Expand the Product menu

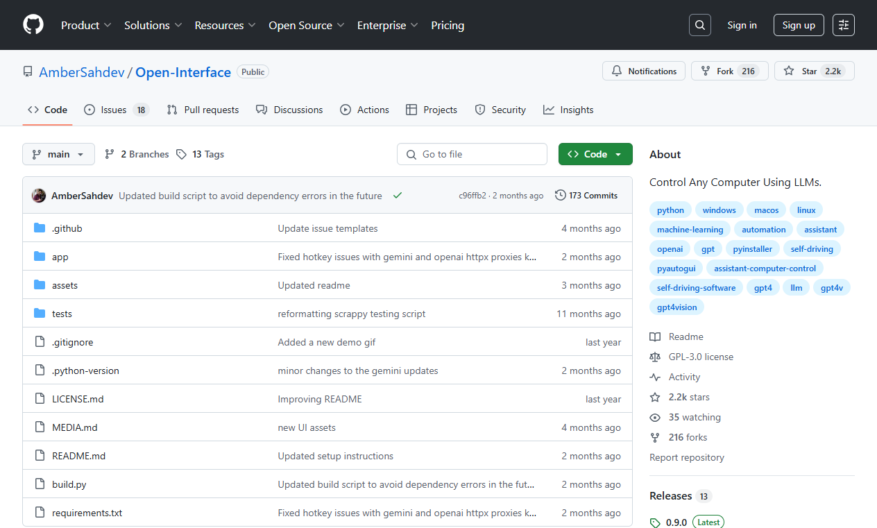86,25
